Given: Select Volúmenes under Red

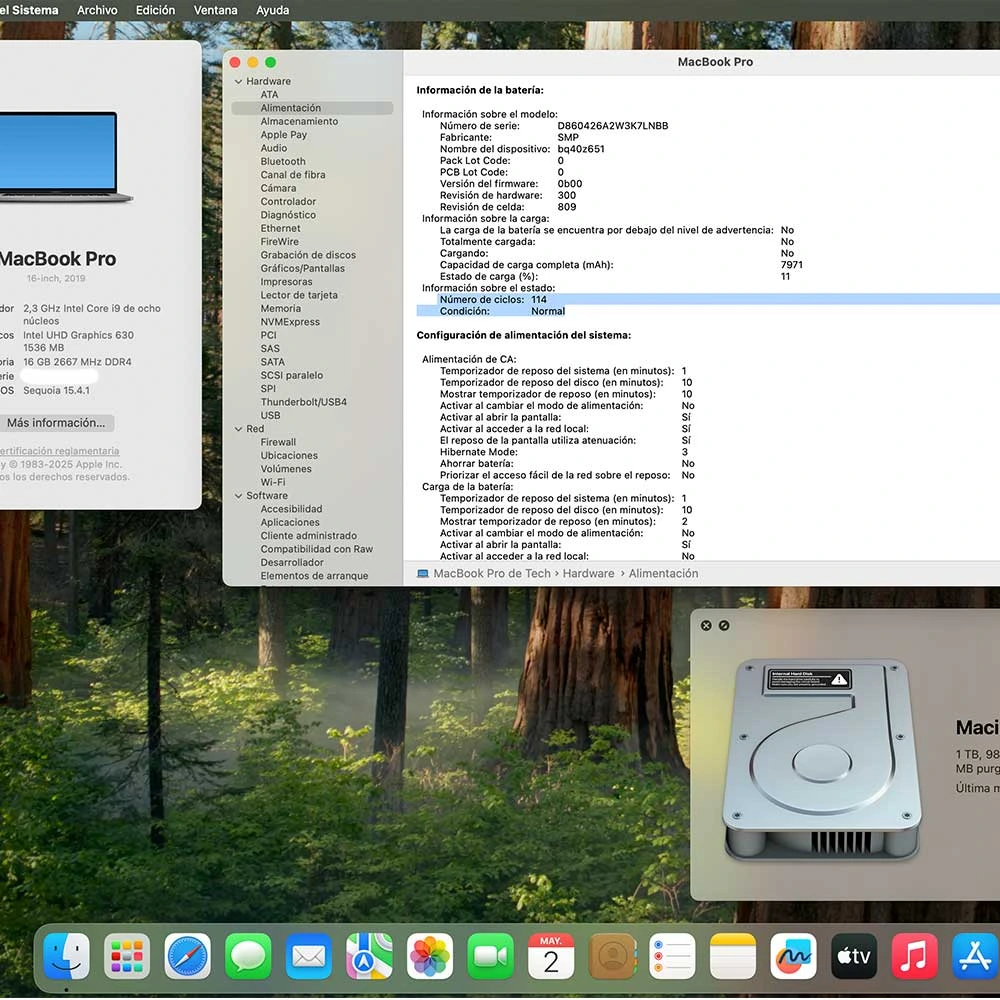Looking at the screenshot, I should point(286,469).
